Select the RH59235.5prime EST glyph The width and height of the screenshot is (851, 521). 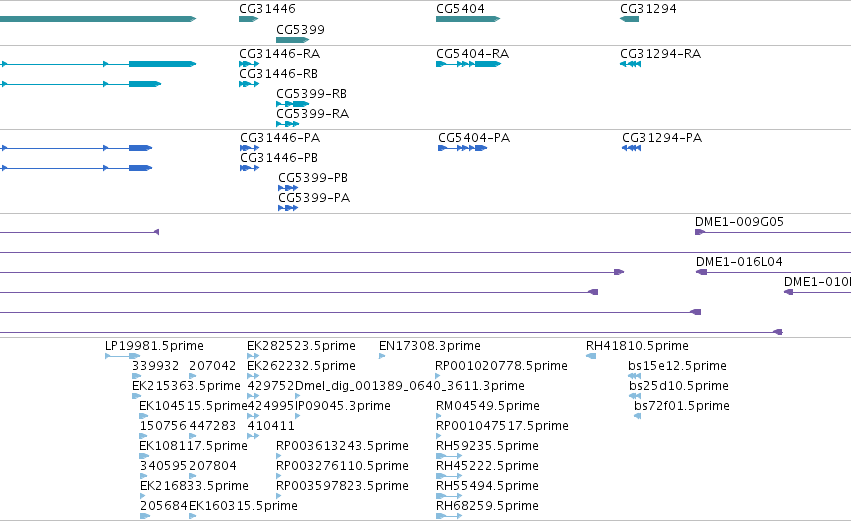click(x=449, y=456)
